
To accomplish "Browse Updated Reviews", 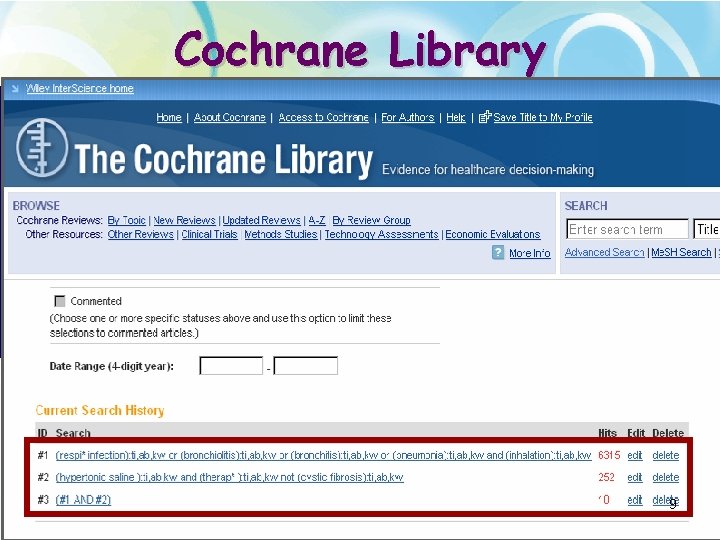I will tap(261, 220).
